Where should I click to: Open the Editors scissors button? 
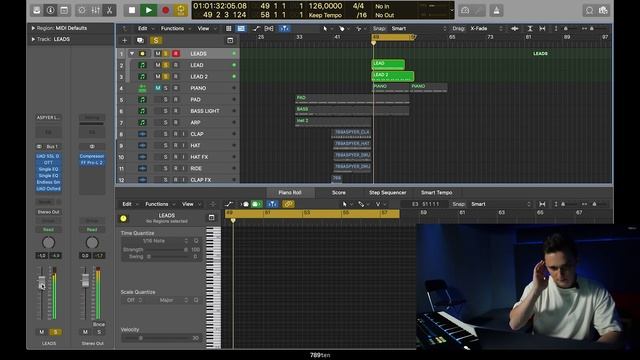[109, 10]
